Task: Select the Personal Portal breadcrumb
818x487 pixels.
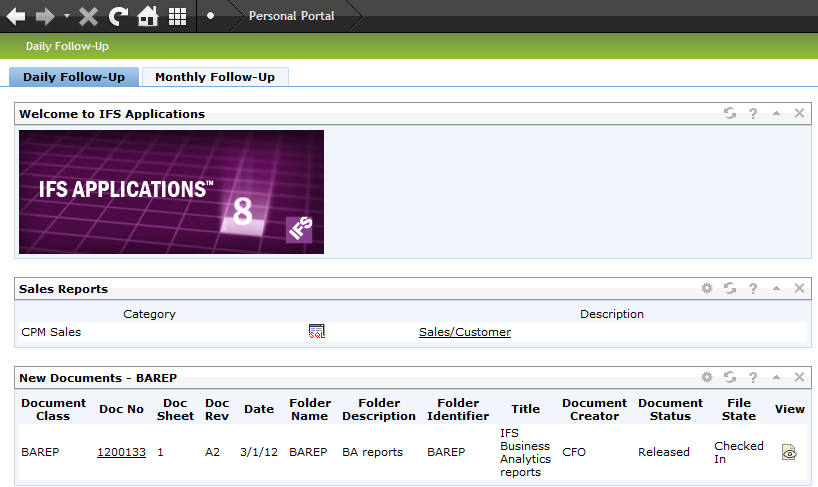Action: (291, 16)
